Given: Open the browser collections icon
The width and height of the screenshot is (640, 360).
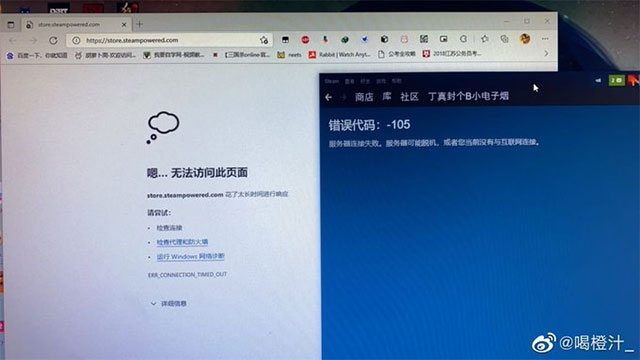Looking at the screenshot, I should point(504,39).
